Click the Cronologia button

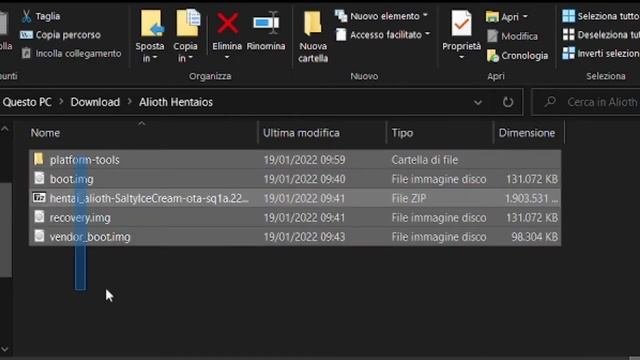517,55
